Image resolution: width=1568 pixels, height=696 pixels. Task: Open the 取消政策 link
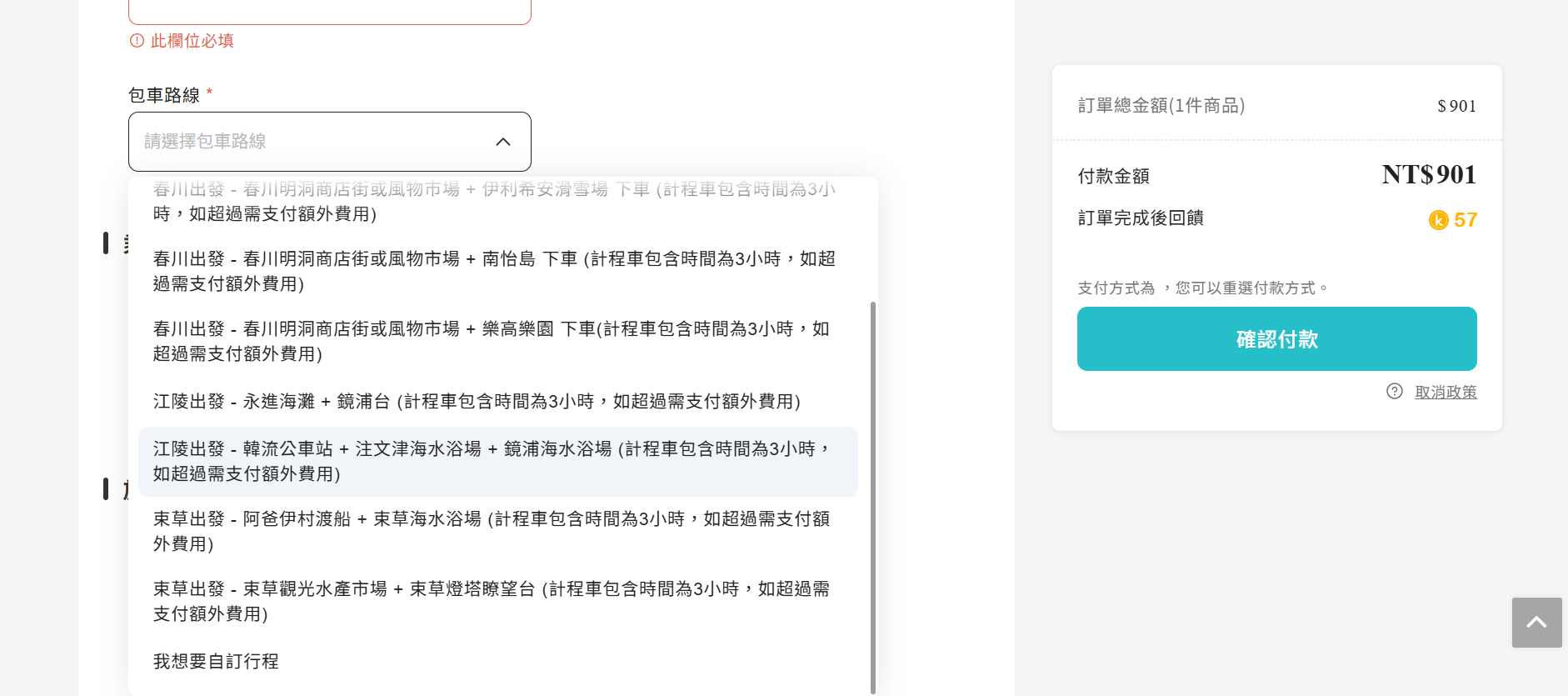click(x=1446, y=392)
